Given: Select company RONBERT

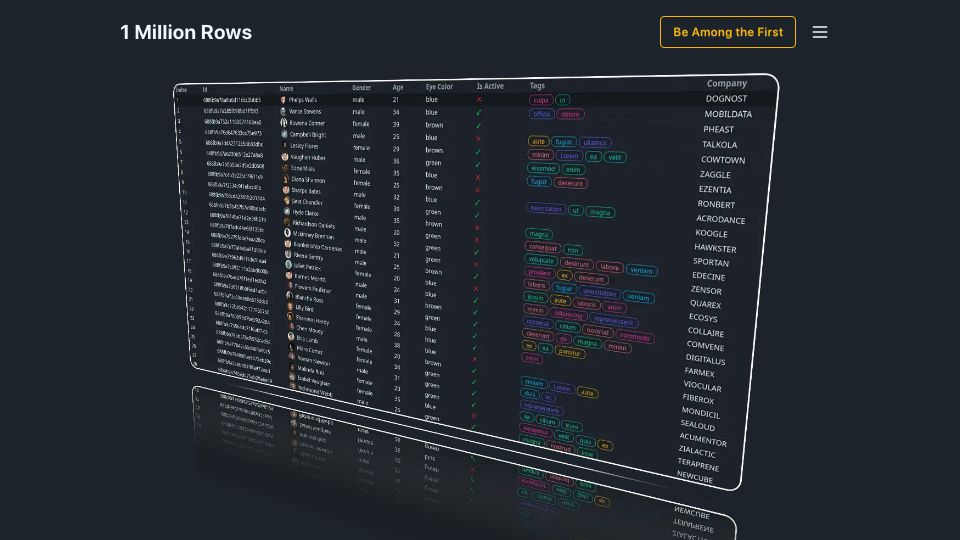Looking at the screenshot, I should click(x=716, y=204).
